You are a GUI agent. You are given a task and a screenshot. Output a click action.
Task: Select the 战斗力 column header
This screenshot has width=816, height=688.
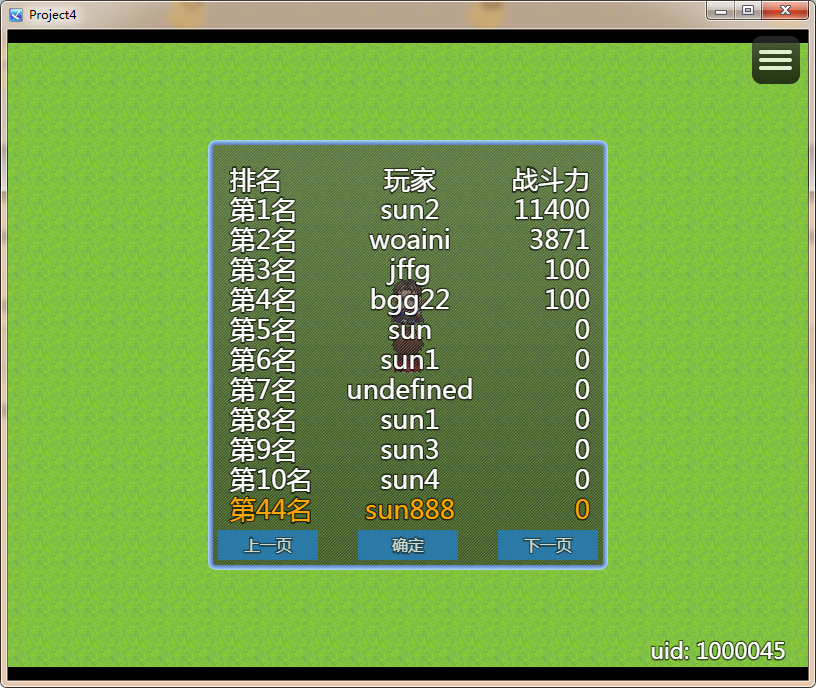551,180
